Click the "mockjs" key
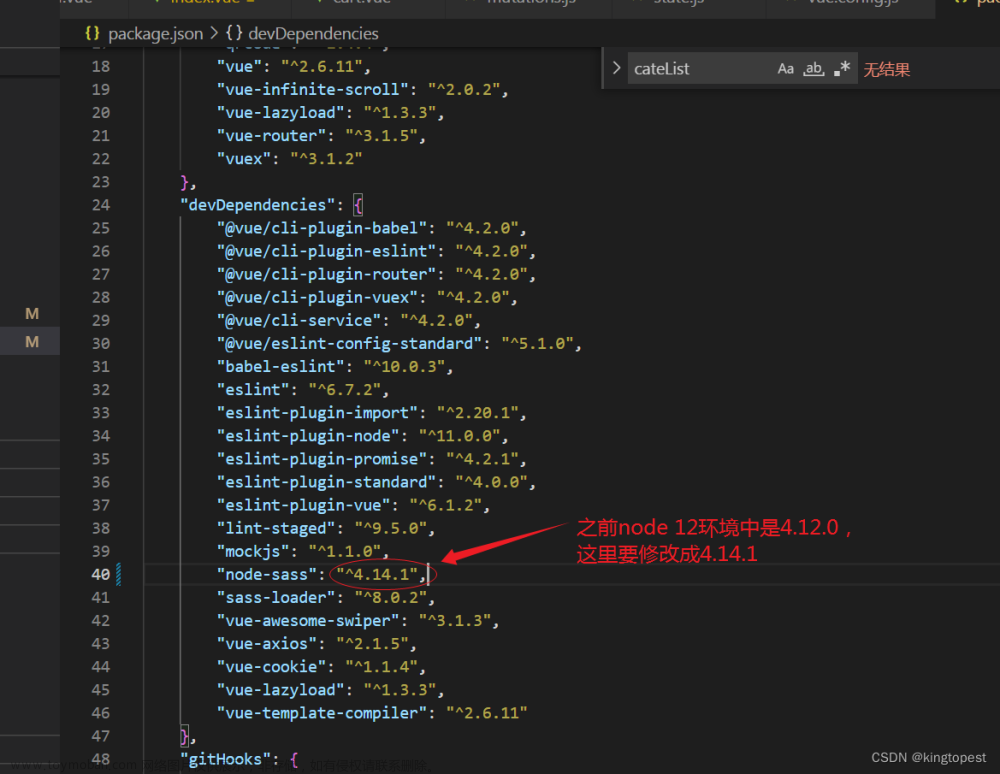This screenshot has width=1000, height=774. [253, 551]
